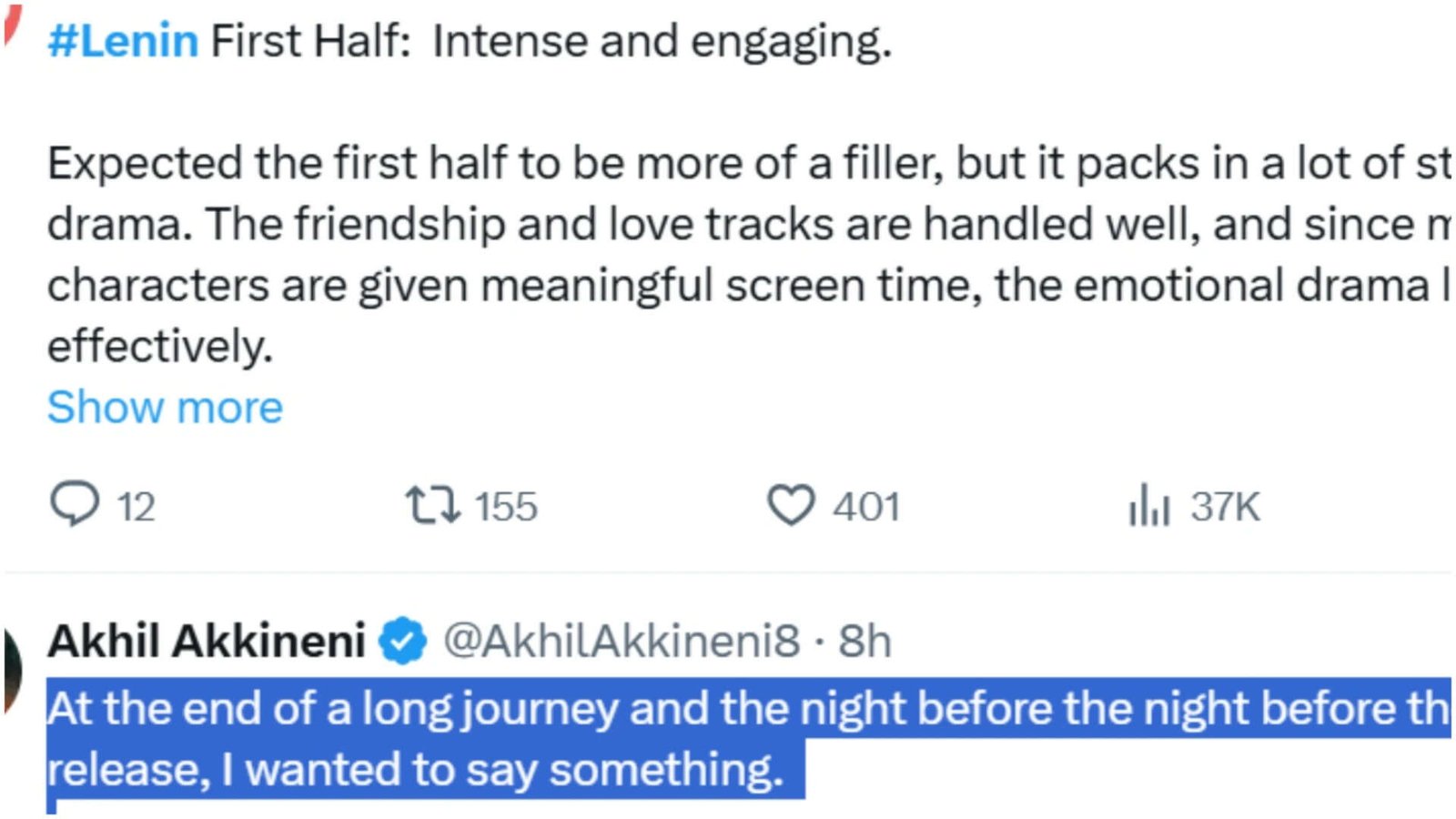Screen dimensions: 1456x819
Task: Expand the tweet with Show more
Action: click(x=165, y=407)
